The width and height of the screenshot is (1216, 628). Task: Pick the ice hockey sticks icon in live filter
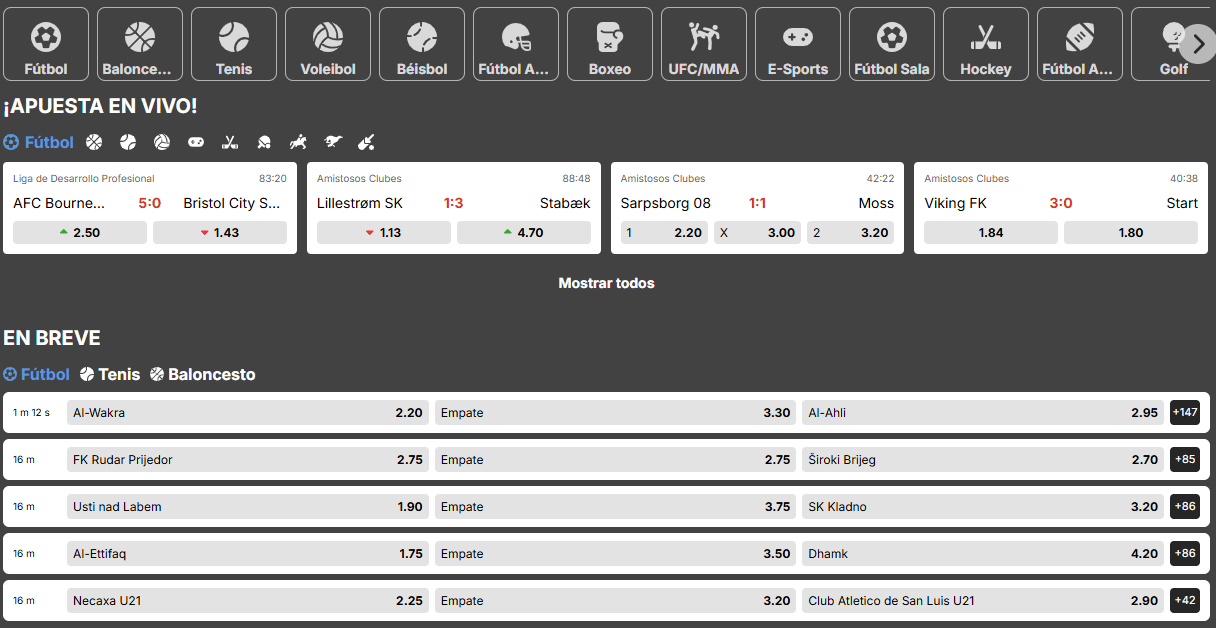(230, 143)
